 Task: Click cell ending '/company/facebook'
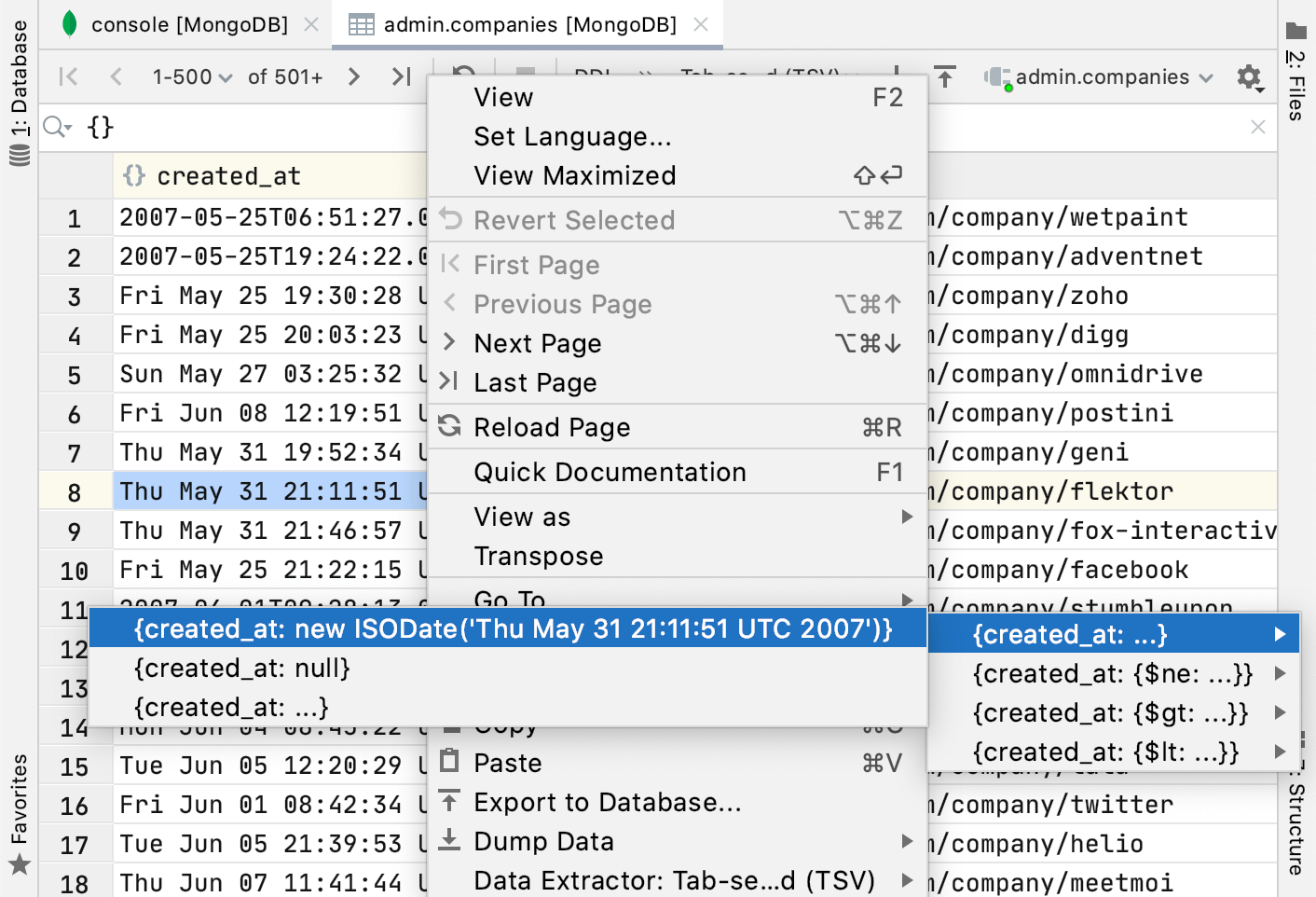point(1102,570)
